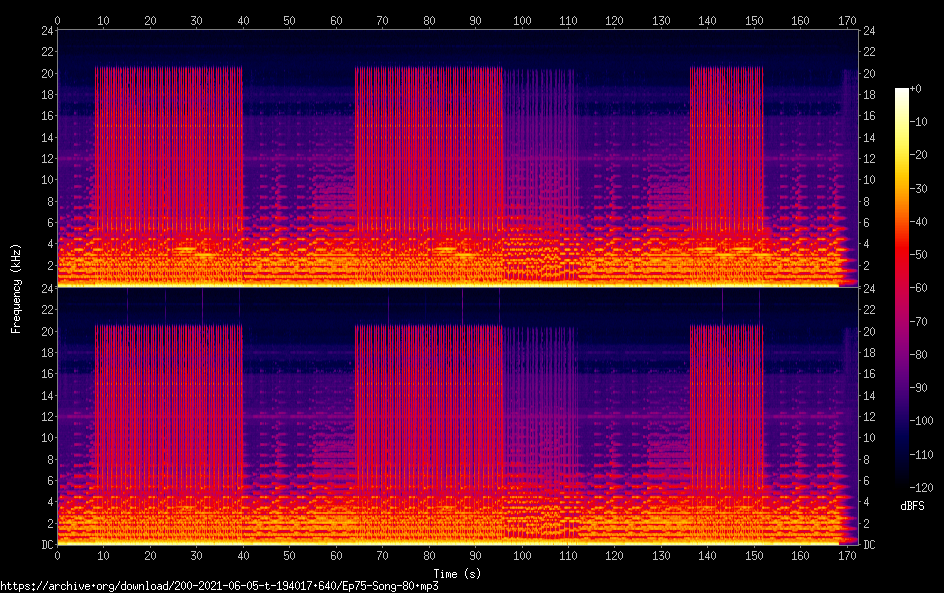Screen dimensions: 944x593
Task: Select the '-110' color scale label
Action: click(921, 455)
